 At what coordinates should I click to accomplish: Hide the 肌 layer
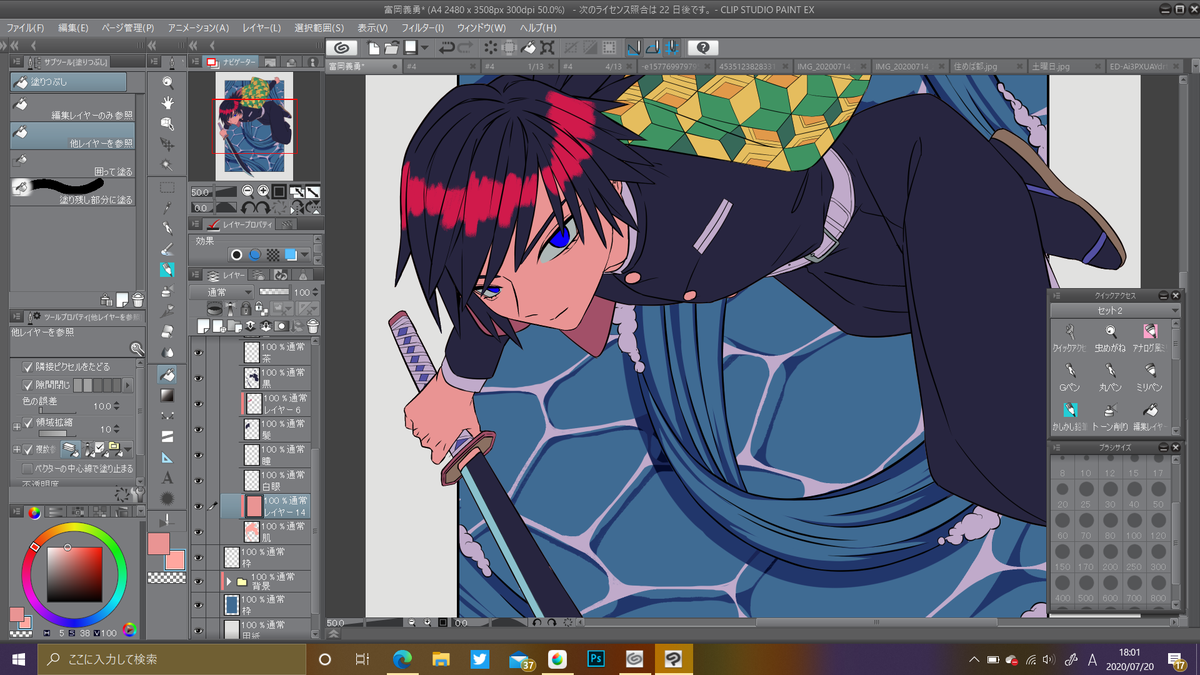pos(198,531)
